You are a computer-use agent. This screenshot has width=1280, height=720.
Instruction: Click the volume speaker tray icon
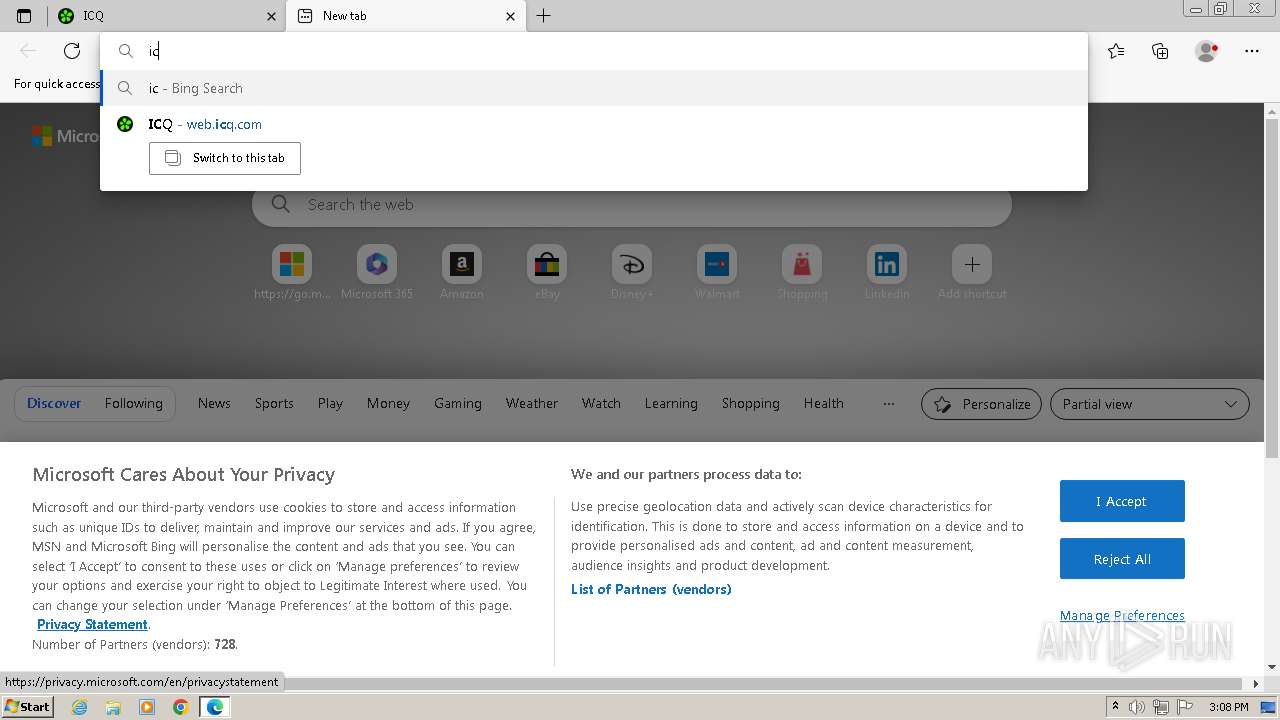pos(1137,707)
